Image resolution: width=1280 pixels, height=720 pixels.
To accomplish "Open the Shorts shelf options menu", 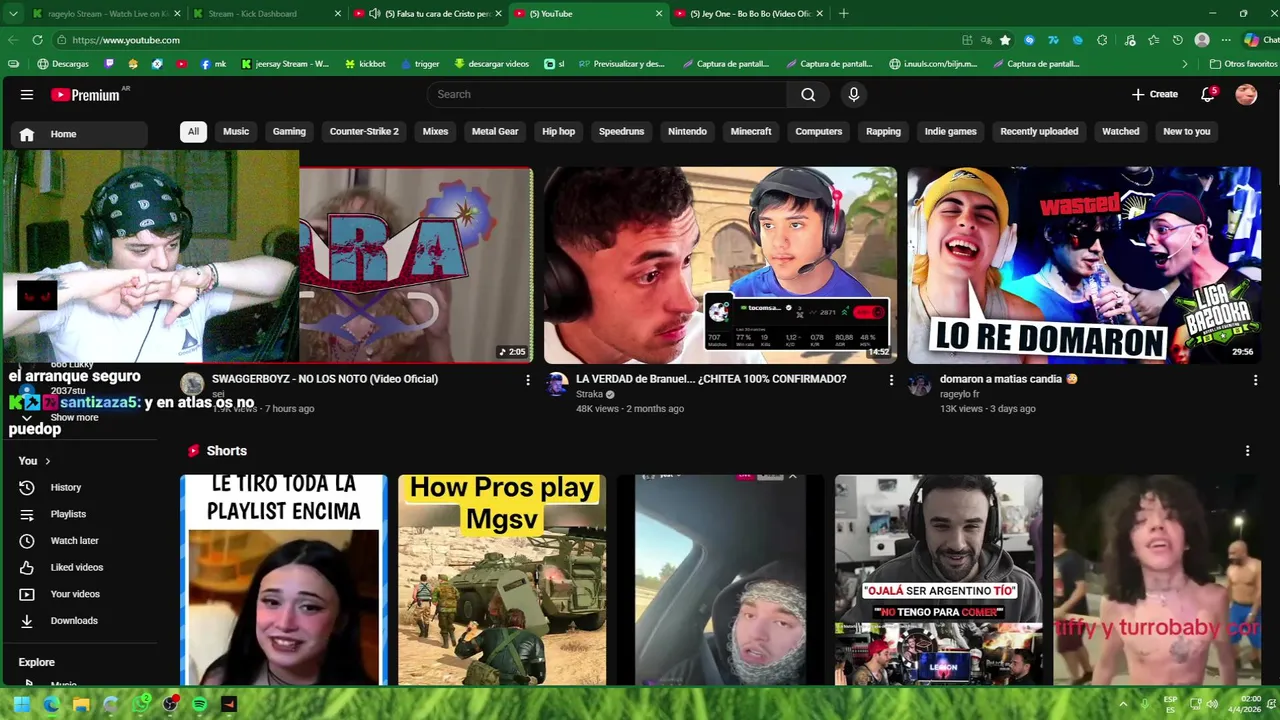I will tap(1247, 451).
